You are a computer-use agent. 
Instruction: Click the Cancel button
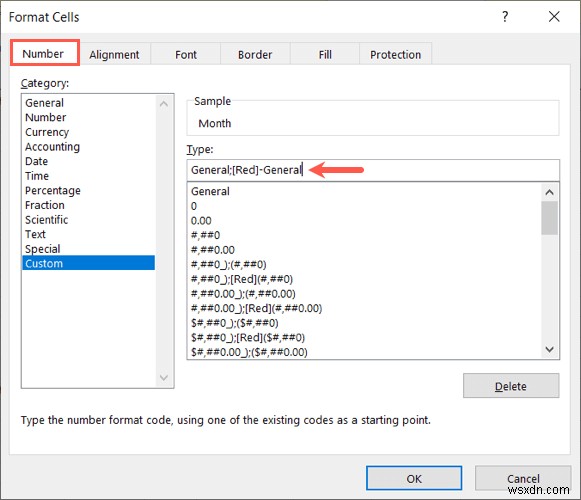click(523, 479)
